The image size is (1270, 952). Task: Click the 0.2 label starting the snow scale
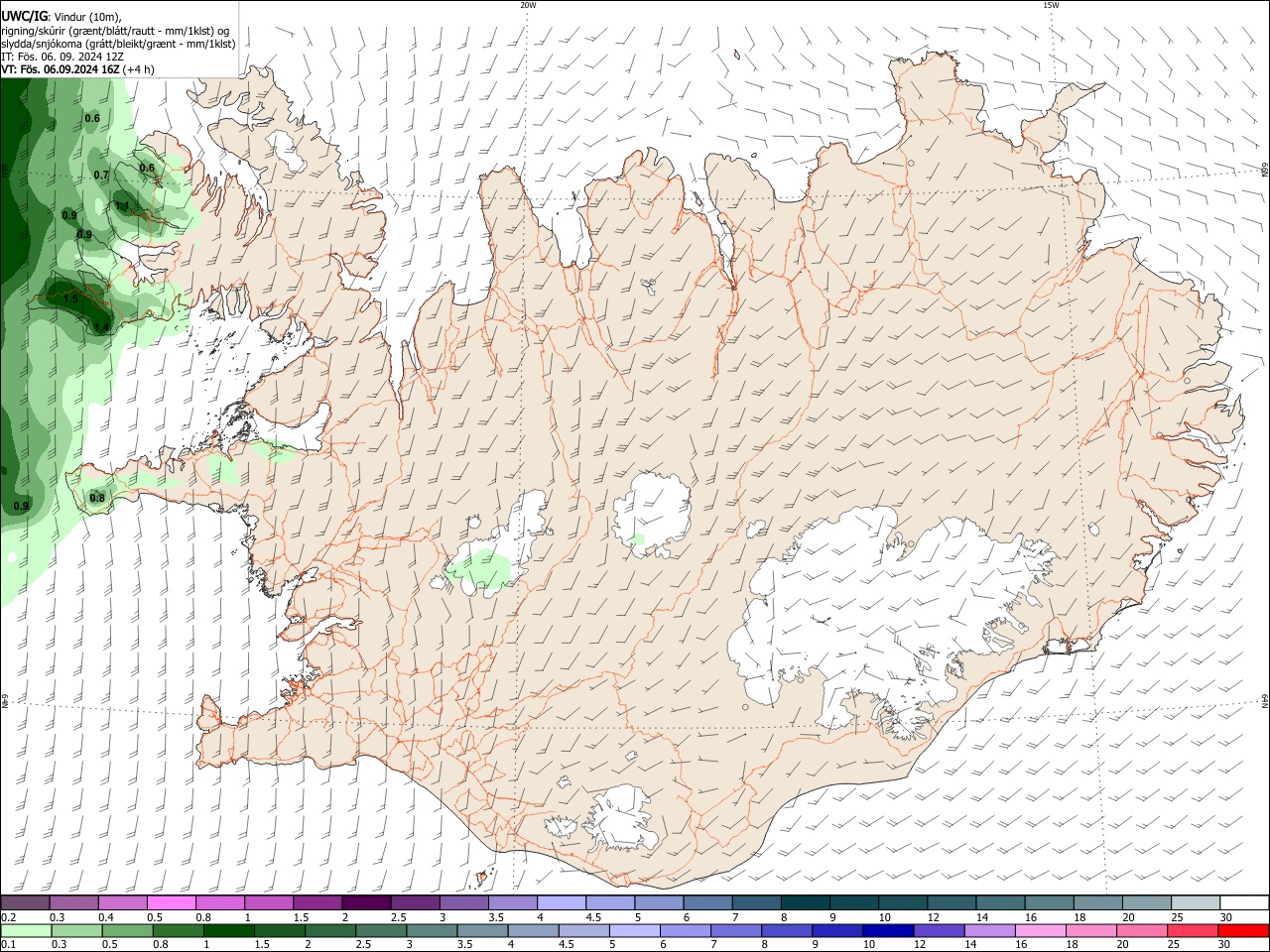[x=9, y=917]
